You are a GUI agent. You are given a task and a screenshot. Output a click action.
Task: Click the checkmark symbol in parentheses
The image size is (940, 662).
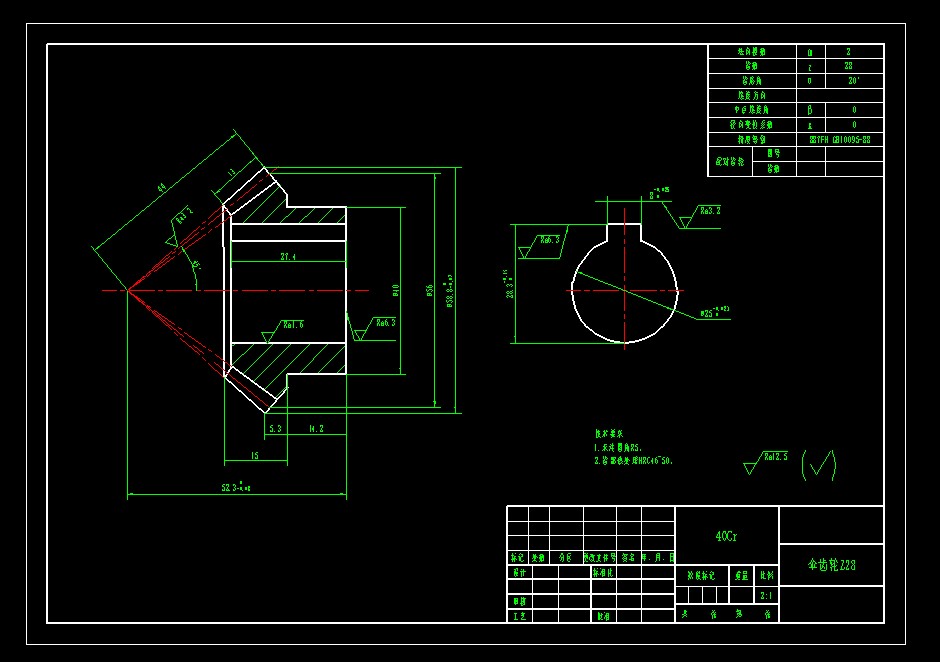(x=819, y=465)
